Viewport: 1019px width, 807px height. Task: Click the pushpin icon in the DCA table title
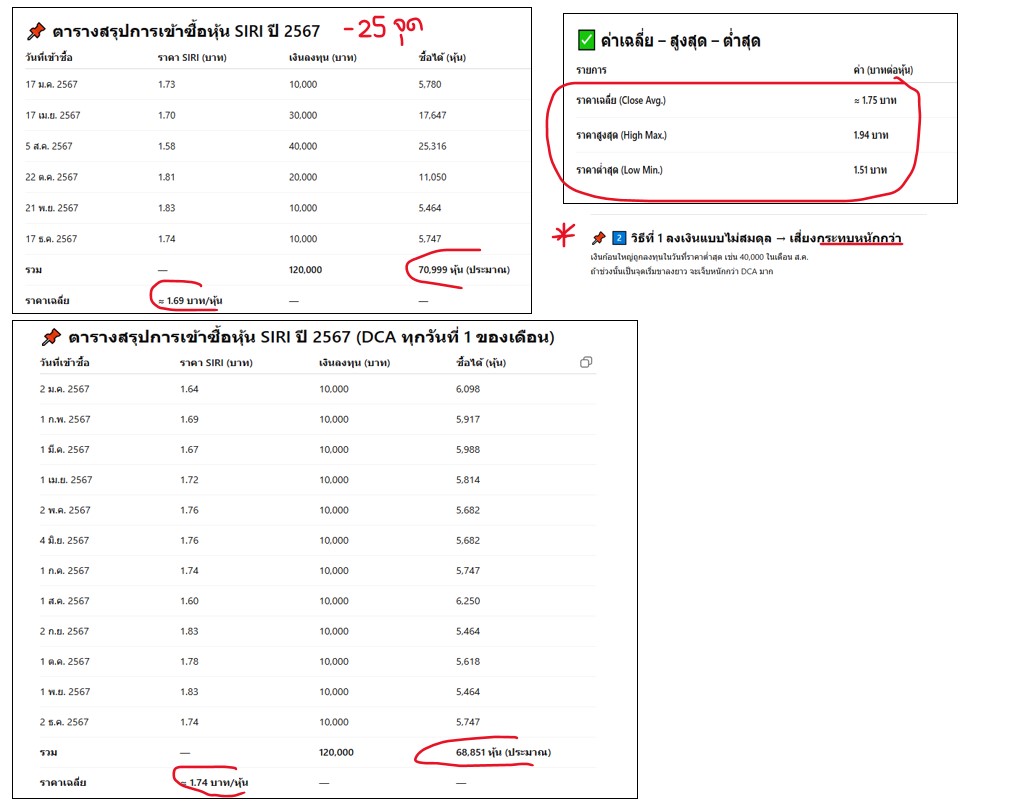(x=50, y=337)
